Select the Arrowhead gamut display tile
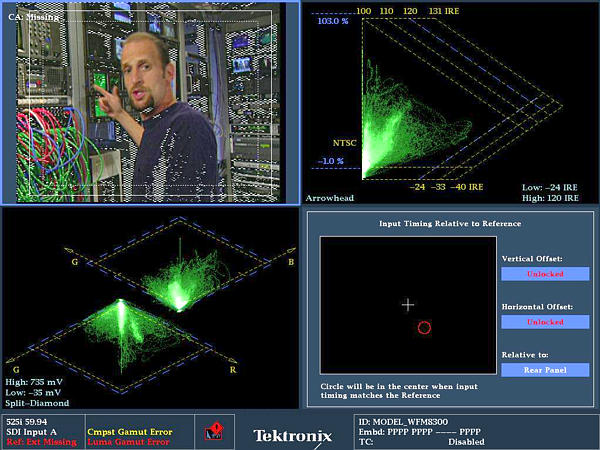 tap(450, 100)
